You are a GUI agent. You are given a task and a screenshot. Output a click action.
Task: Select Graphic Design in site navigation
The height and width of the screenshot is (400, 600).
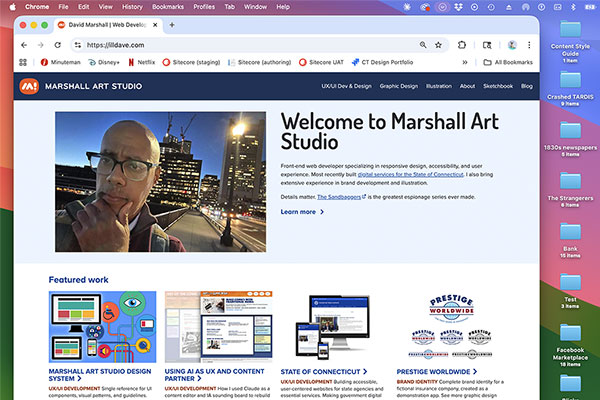398,86
